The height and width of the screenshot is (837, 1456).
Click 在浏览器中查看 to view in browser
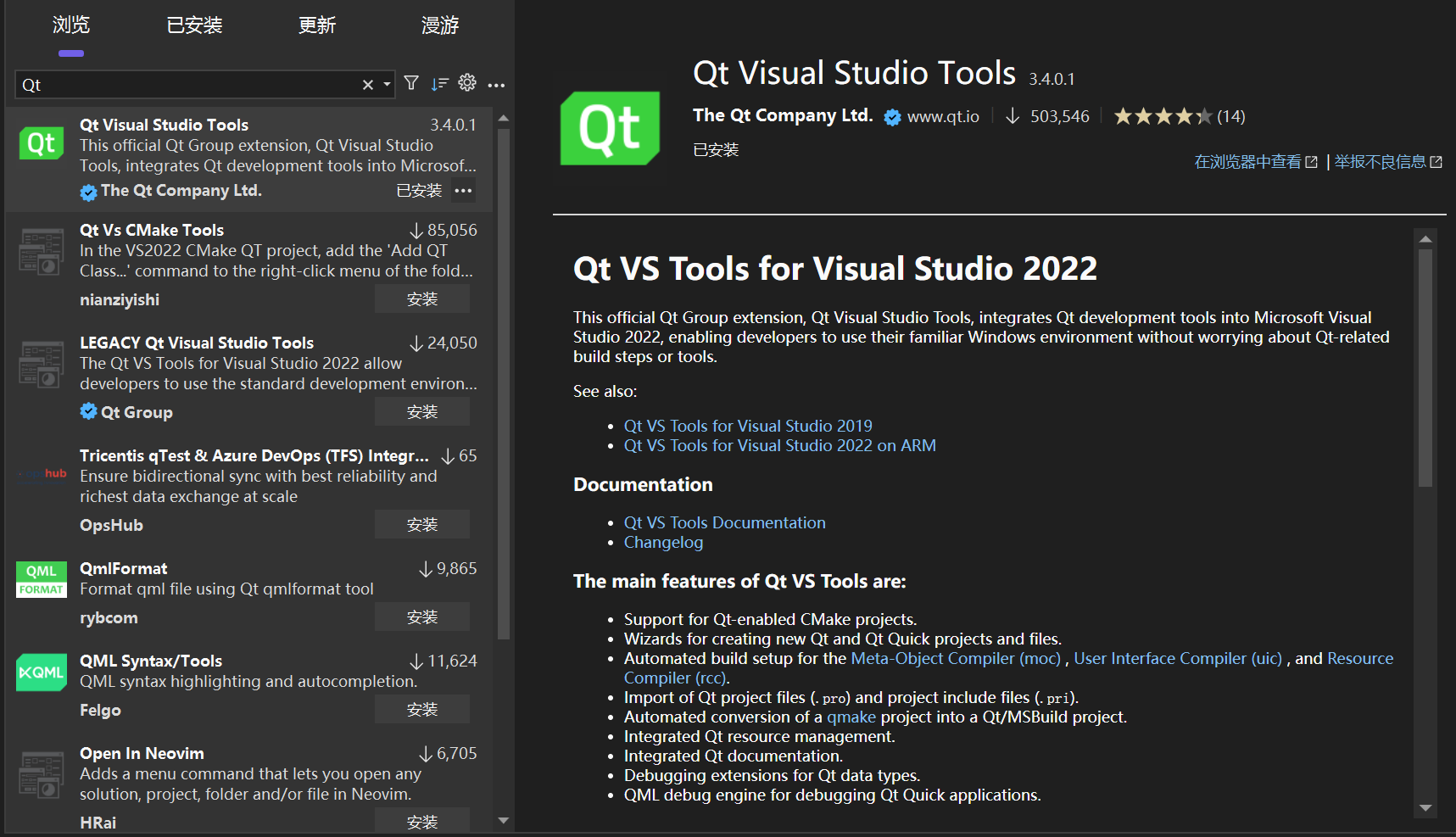(x=1247, y=162)
